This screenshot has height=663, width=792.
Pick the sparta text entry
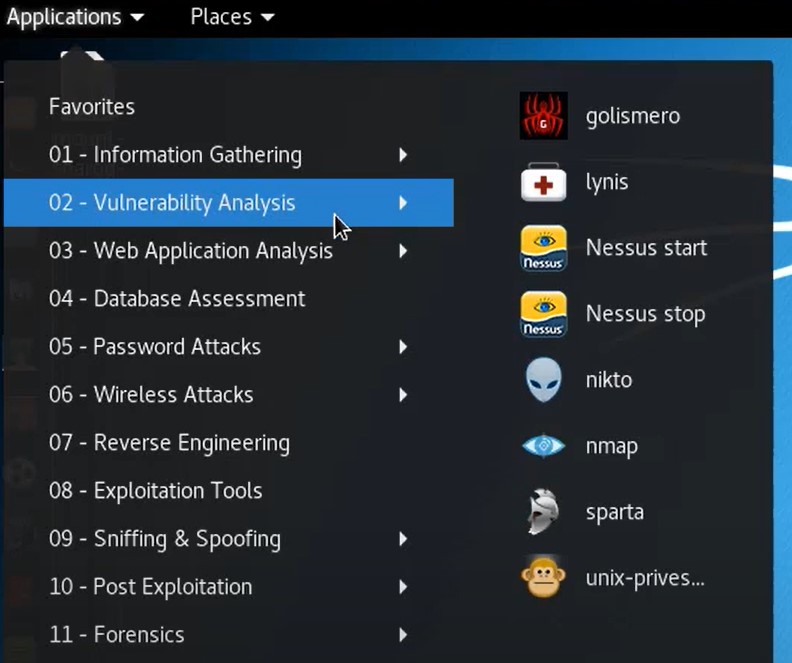(x=615, y=513)
